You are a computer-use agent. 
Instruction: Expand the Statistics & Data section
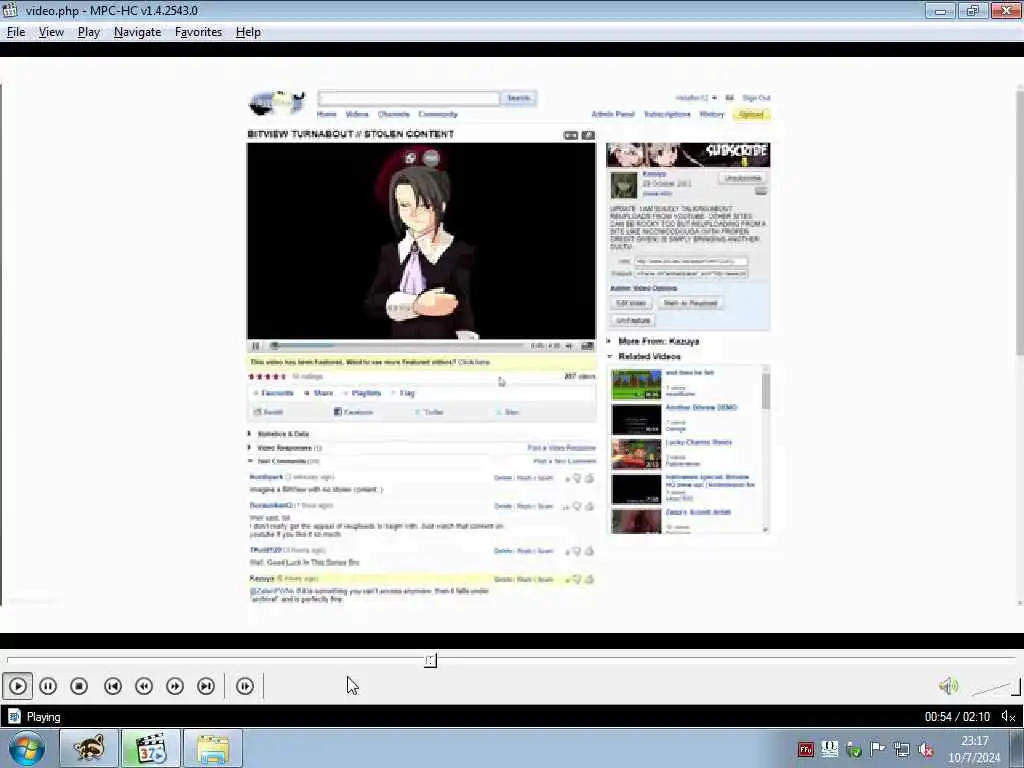[x=278, y=434]
